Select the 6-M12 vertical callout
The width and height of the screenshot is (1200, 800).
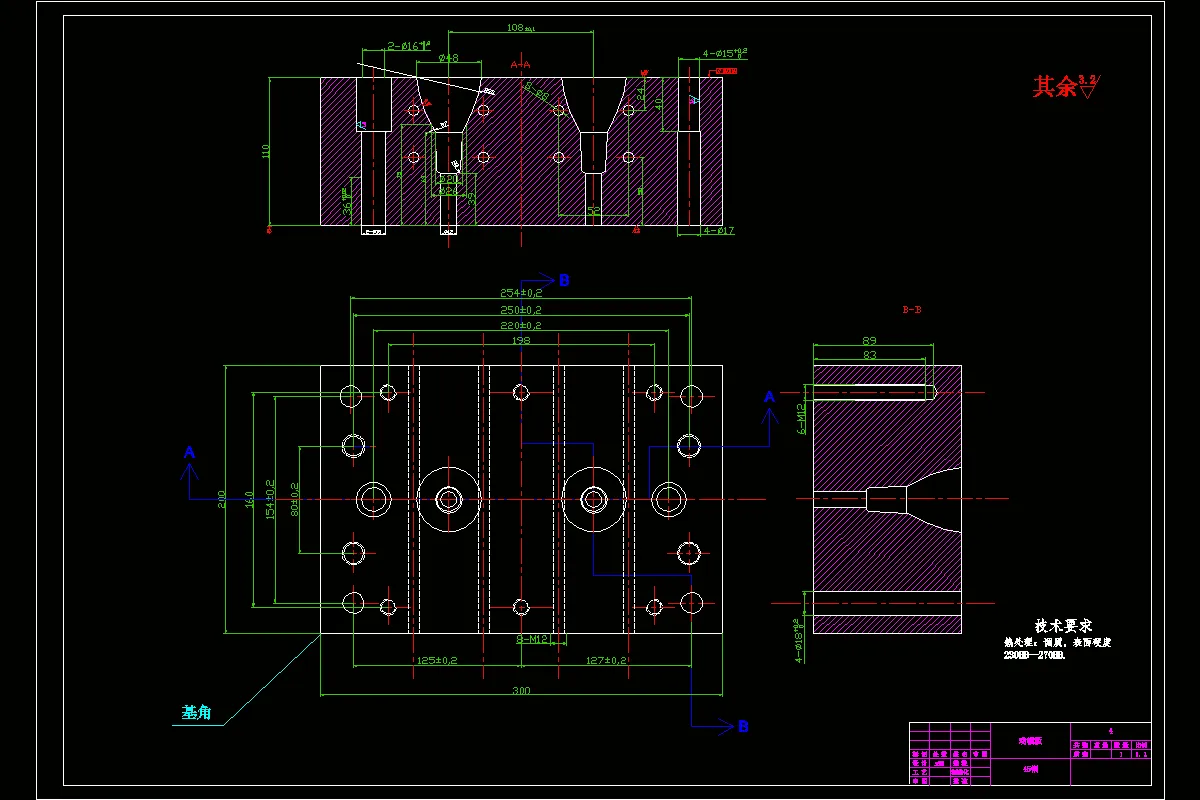click(801, 420)
